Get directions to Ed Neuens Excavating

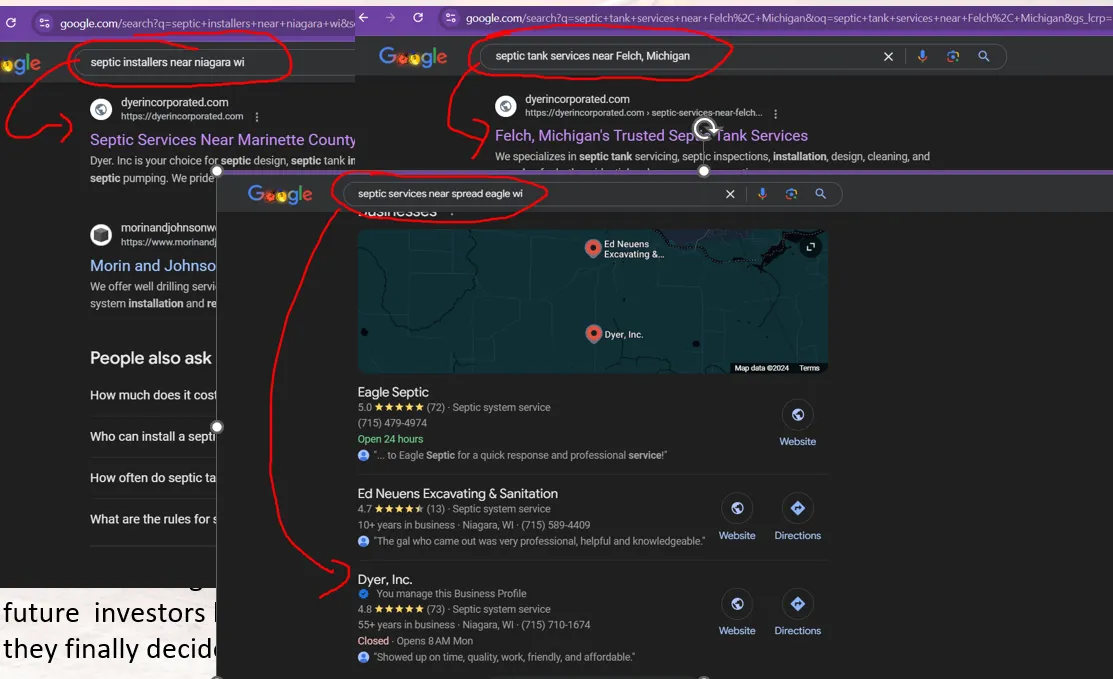(798, 508)
